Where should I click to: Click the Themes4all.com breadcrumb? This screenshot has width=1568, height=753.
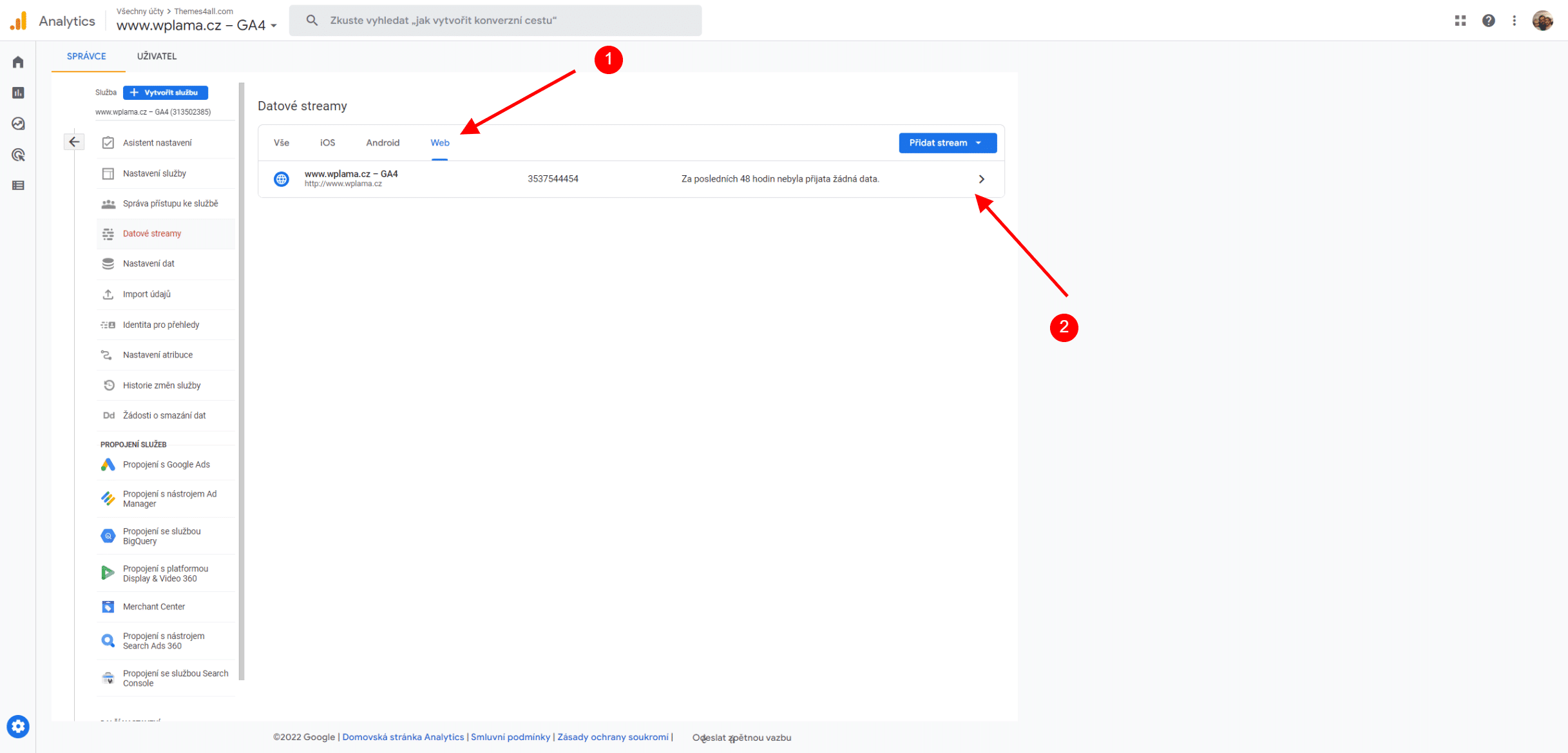tap(204, 11)
